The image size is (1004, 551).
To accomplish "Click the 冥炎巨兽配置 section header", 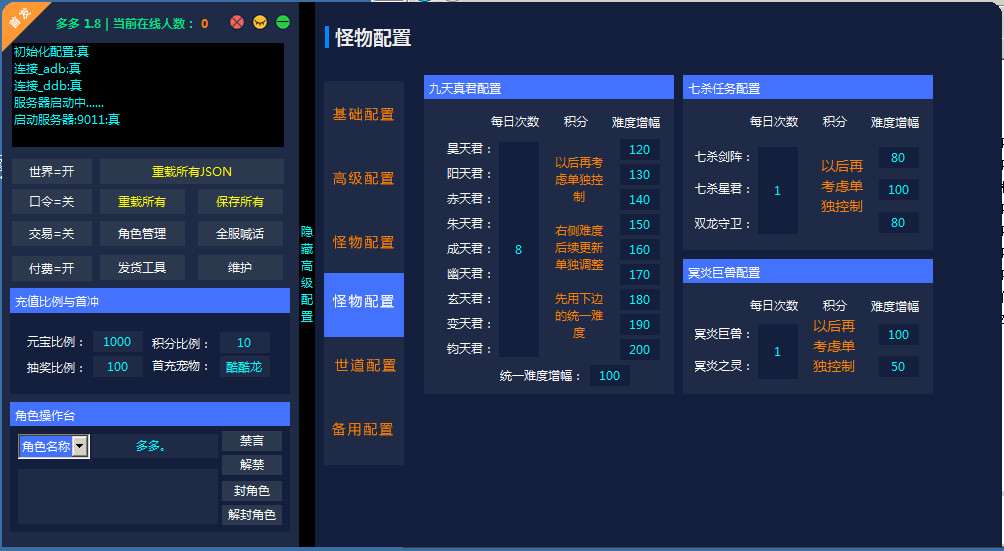I will [x=808, y=271].
